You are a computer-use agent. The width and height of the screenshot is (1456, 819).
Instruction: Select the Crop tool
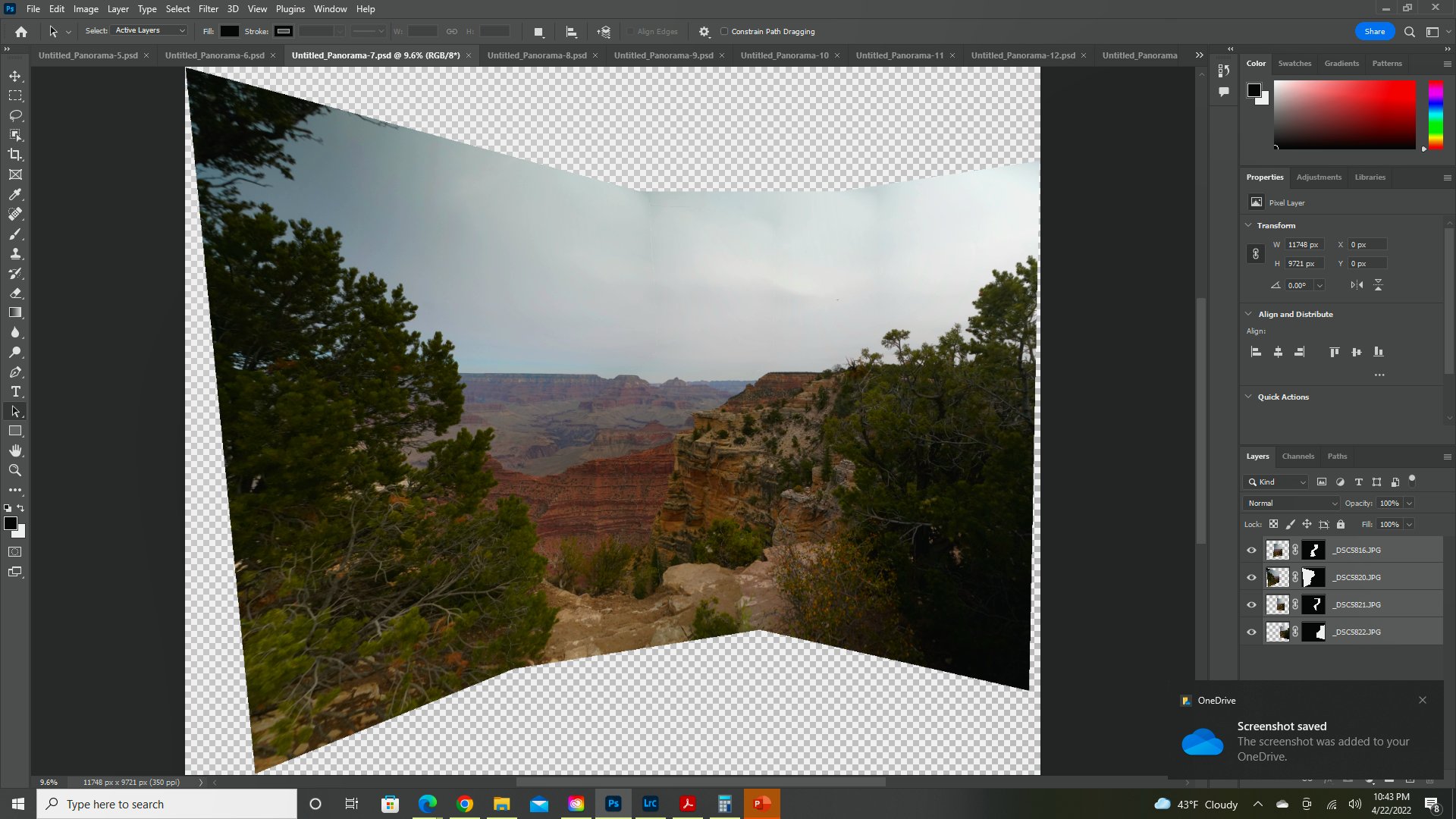click(15, 155)
